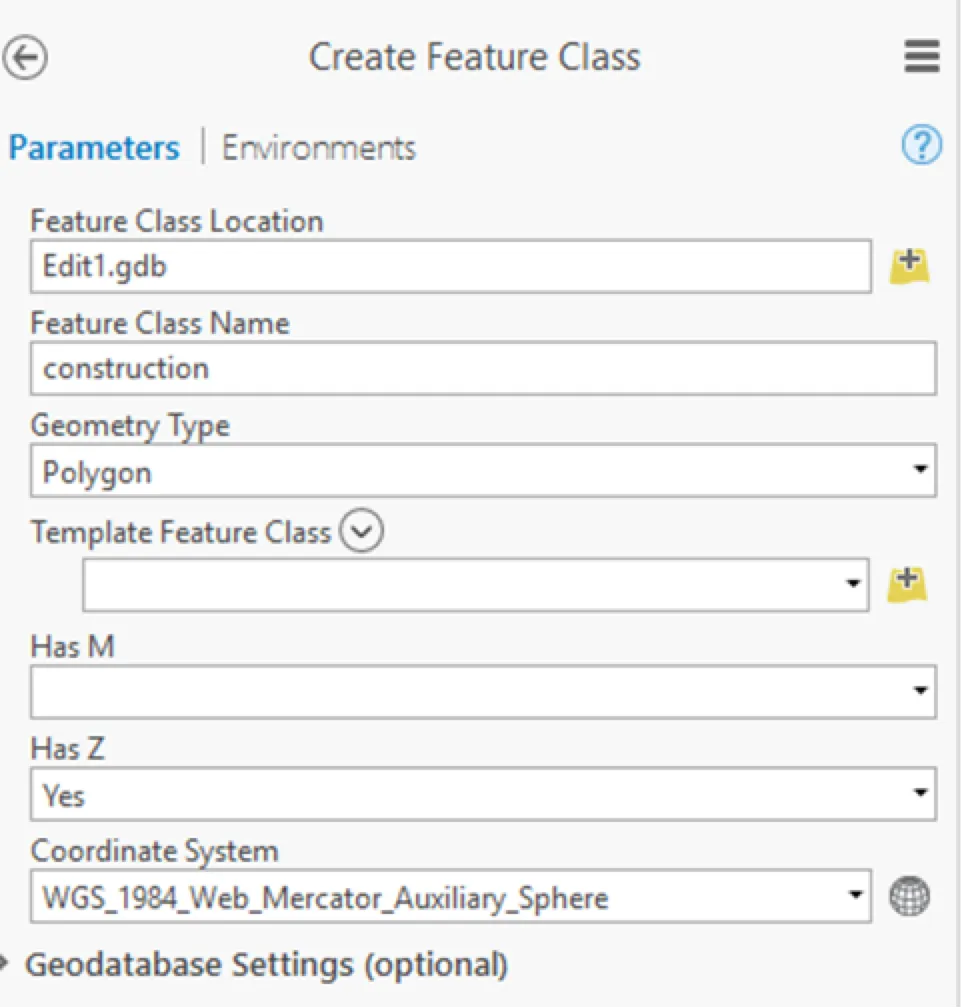The width and height of the screenshot is (962, 1008).
Task: Click the help question mark icon
Action: coord(920,146)
